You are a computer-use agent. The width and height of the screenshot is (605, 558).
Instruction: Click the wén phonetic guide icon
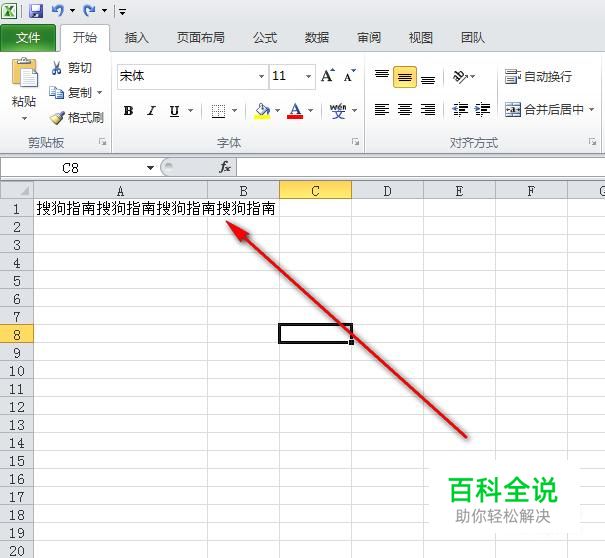pyautogui.click(x=338, y=111)
